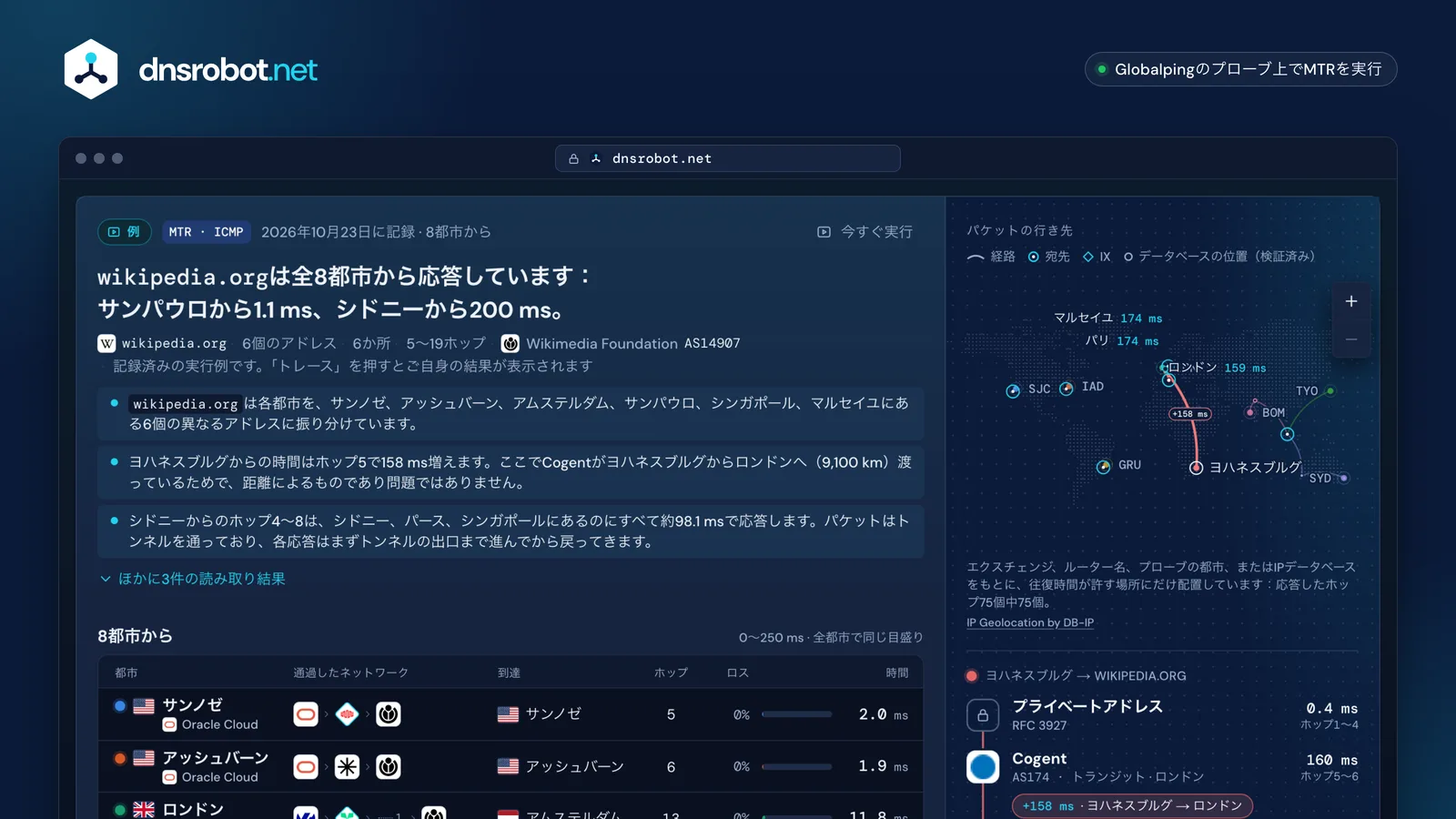1456x819 pixels.
Task: Click 2.0 ms value in サンノゼ row
Action: click(x=883, y=714)
